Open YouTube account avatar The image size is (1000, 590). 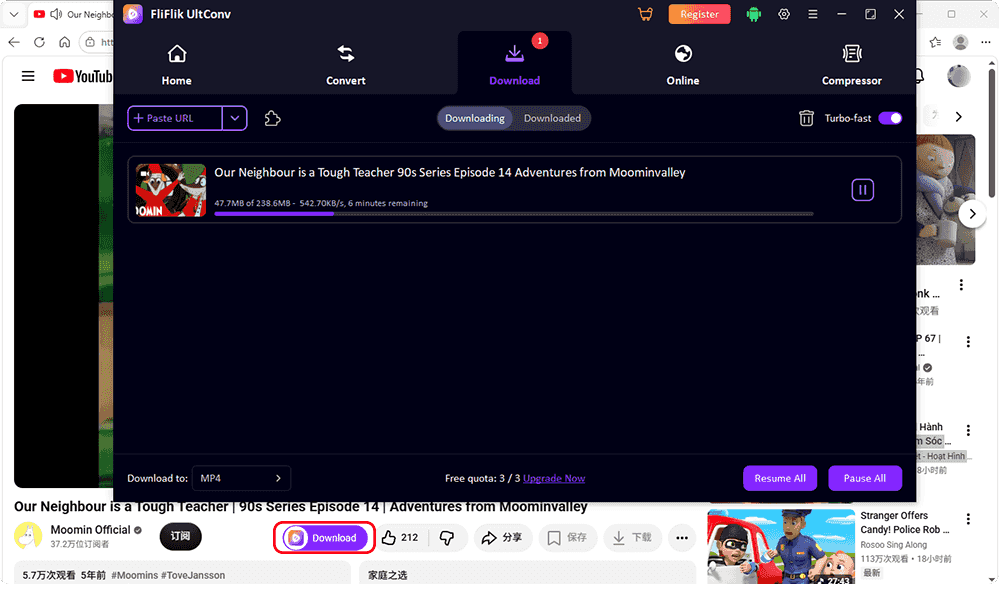[959, 76]
